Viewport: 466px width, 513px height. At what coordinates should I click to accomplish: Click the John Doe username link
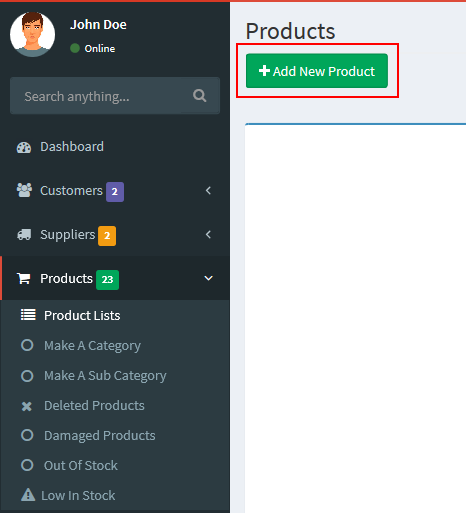(98, 25)
